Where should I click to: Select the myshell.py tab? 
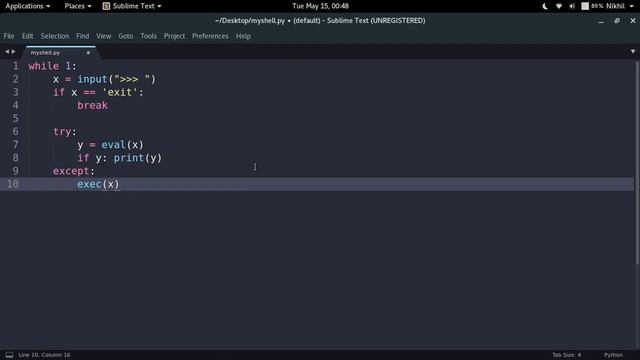[x=60, y=53]
